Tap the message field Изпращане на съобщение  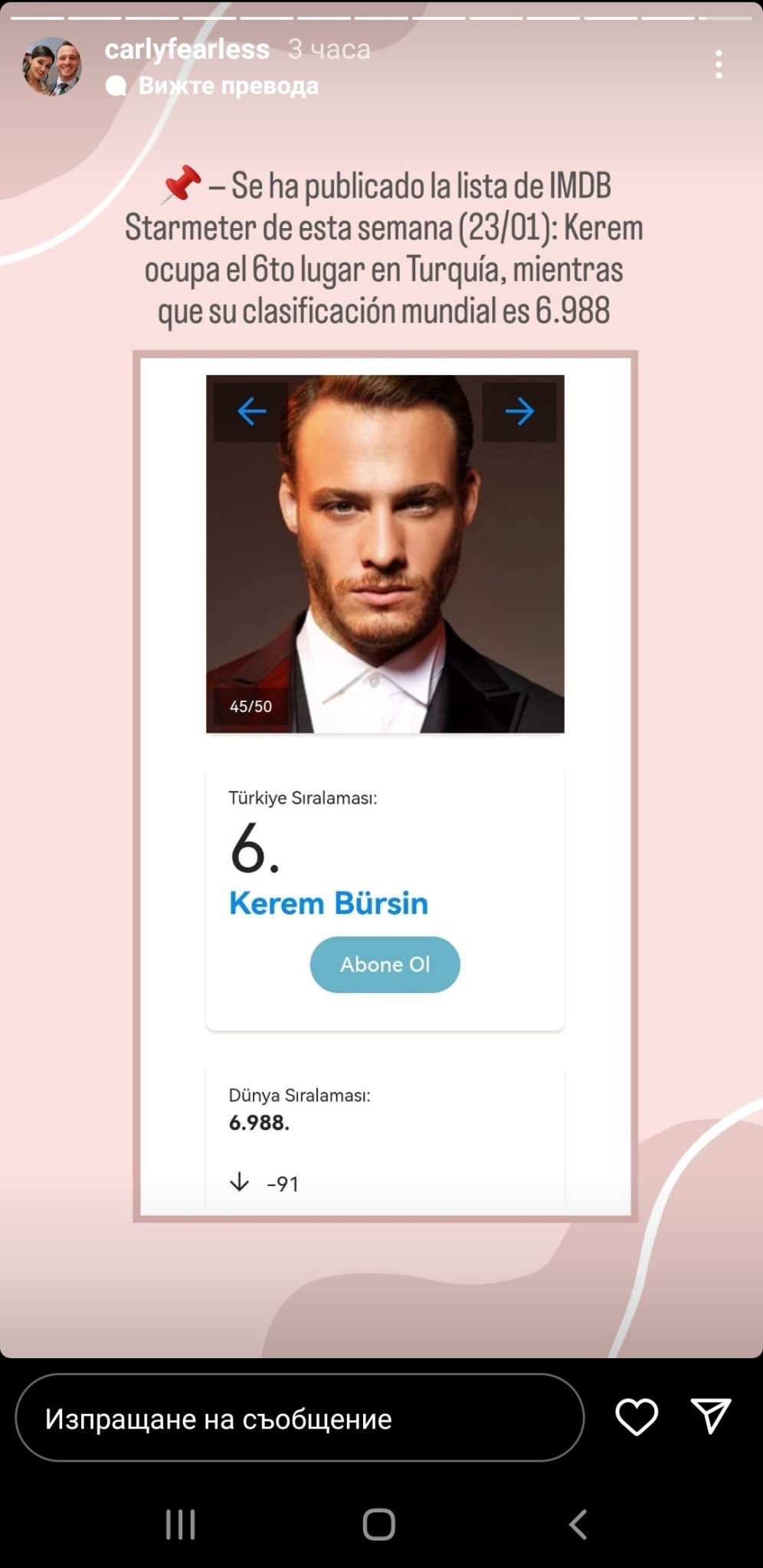(300, 1417)
